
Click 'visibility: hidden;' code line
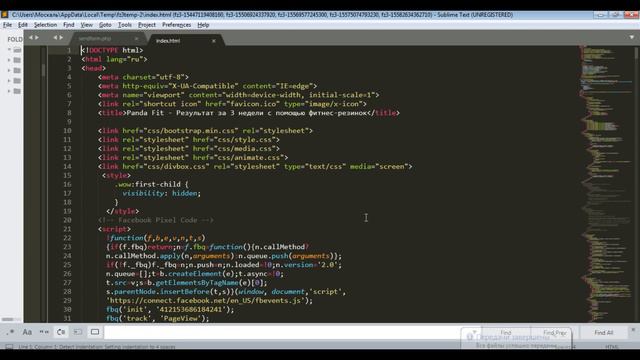click(162, 193)
